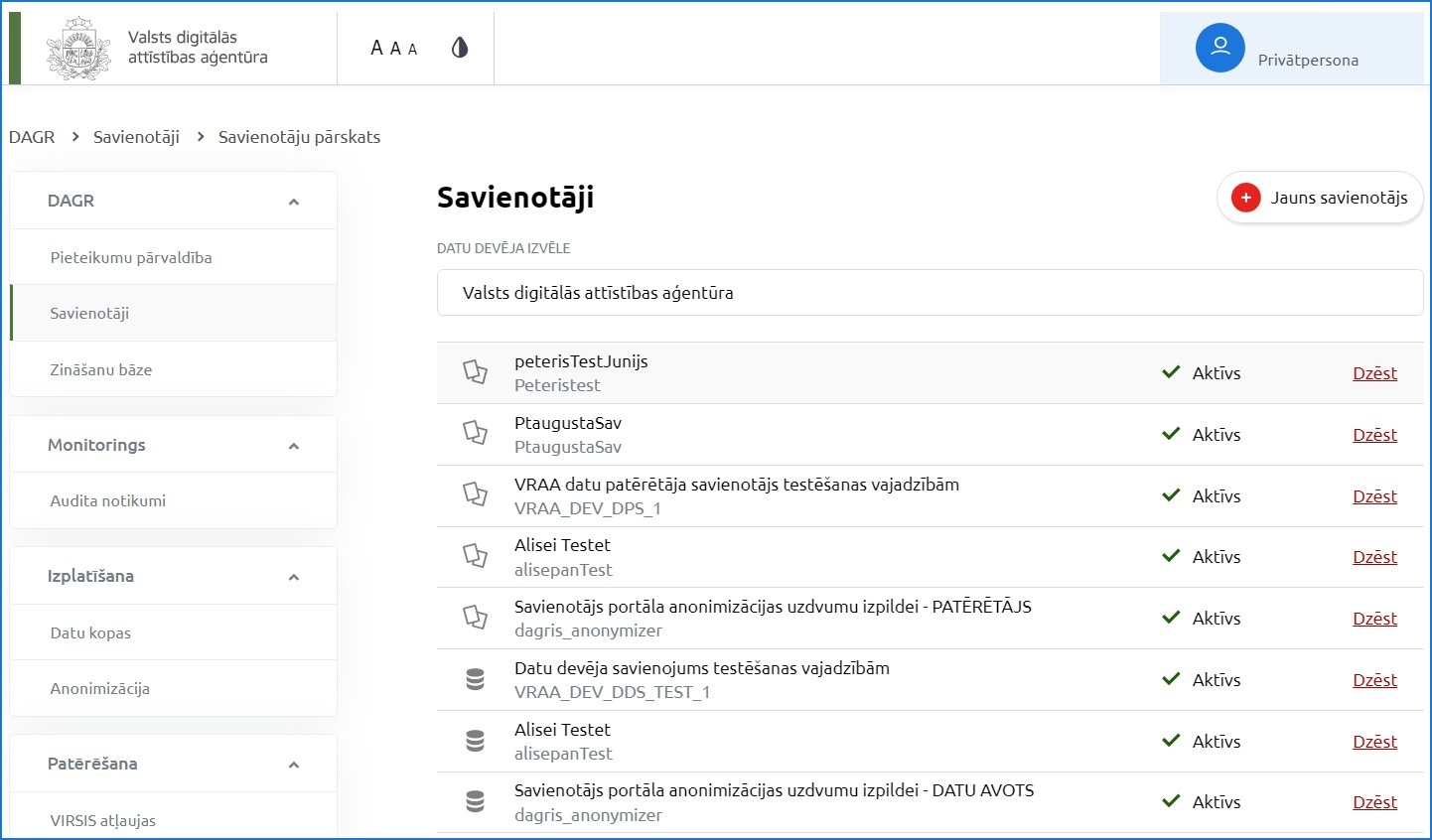
Task: Open Audita notikumi in the sidebar
Action: tap(174, 500)
